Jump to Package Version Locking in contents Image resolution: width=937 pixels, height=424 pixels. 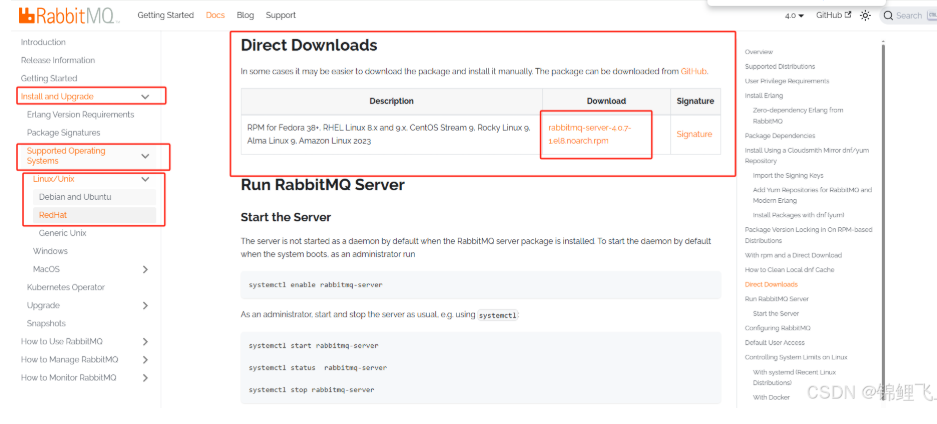809,235
